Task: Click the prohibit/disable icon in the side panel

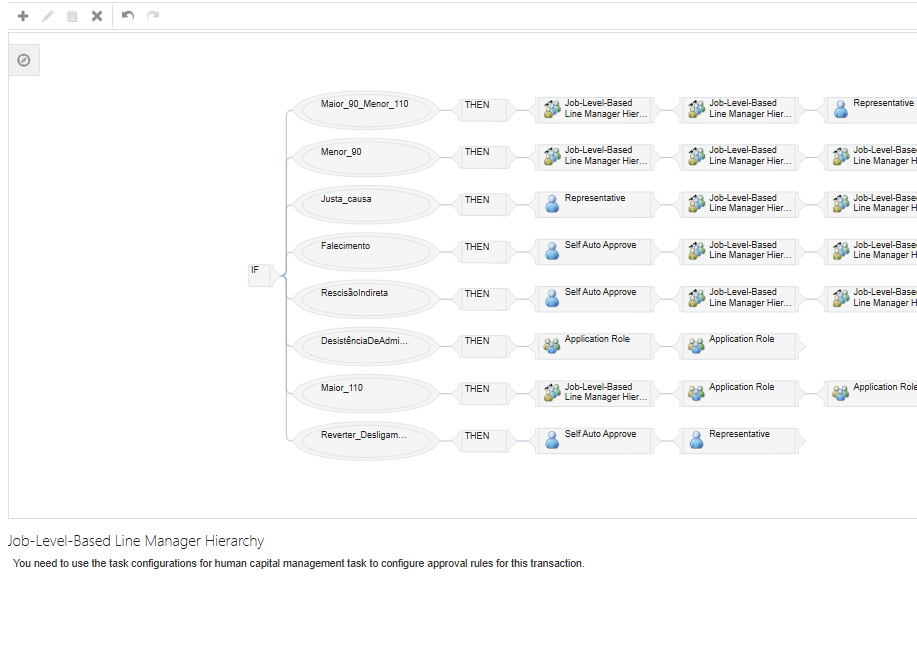Action: 23,60
